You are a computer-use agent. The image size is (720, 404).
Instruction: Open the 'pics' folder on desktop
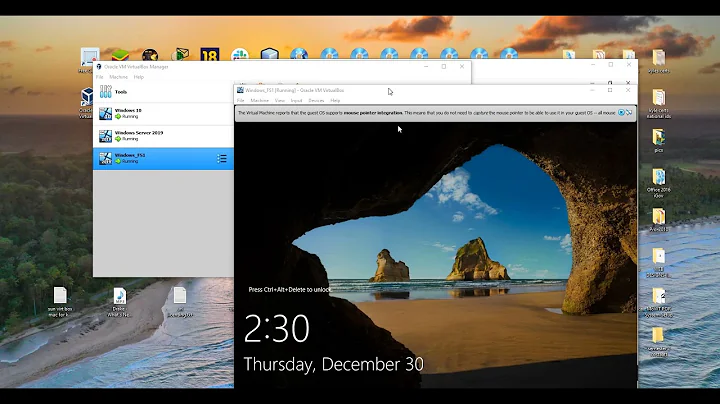point(658,140)
